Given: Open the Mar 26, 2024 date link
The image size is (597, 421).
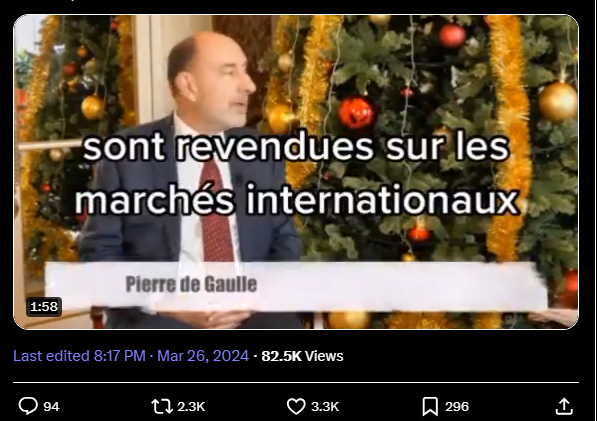Looking at the screenshot, I should click(203, 356).
